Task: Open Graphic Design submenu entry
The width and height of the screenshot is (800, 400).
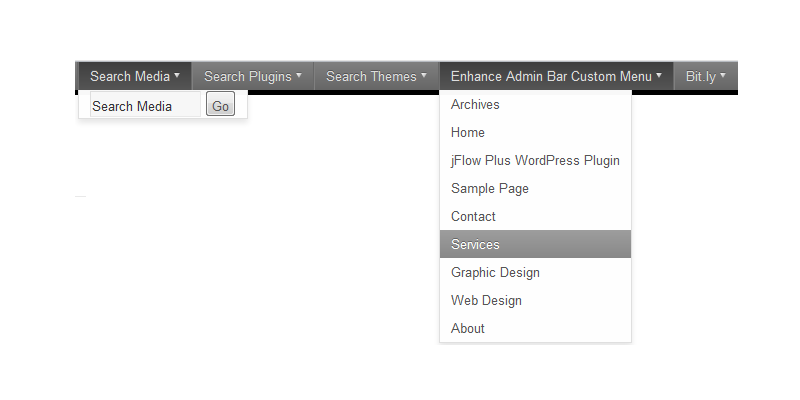Action: pyautogui.click(x=495, y=272)
